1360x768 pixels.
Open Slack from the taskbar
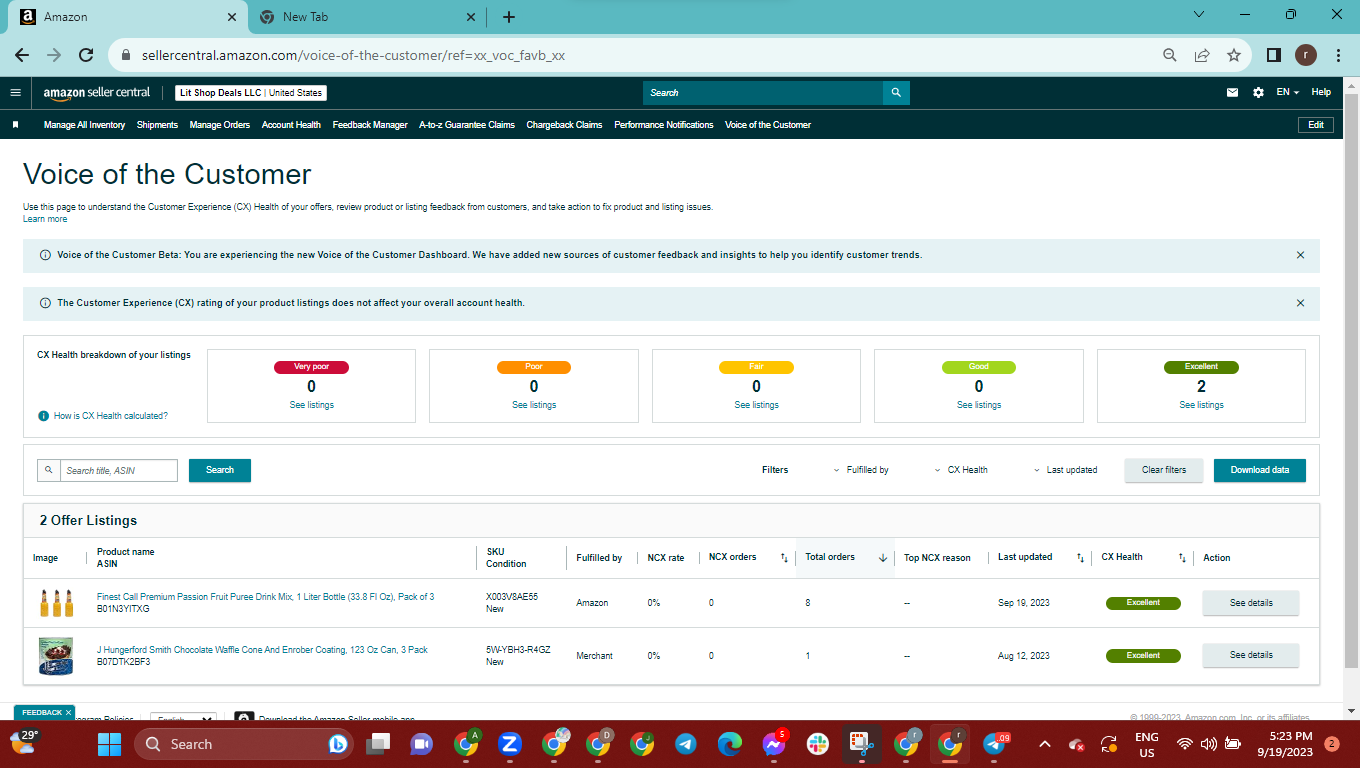[x=817, y=744]
